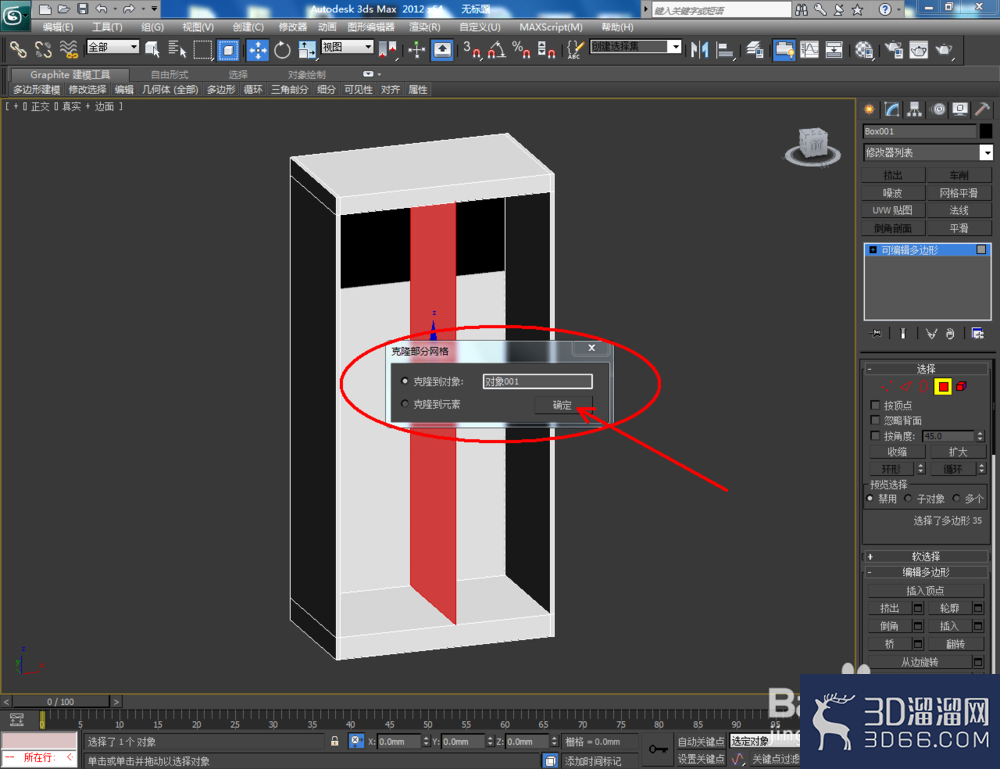Toggle selection lock padlock icon
This screenshot has width=1000, height=769.
(x=334, y=741)
